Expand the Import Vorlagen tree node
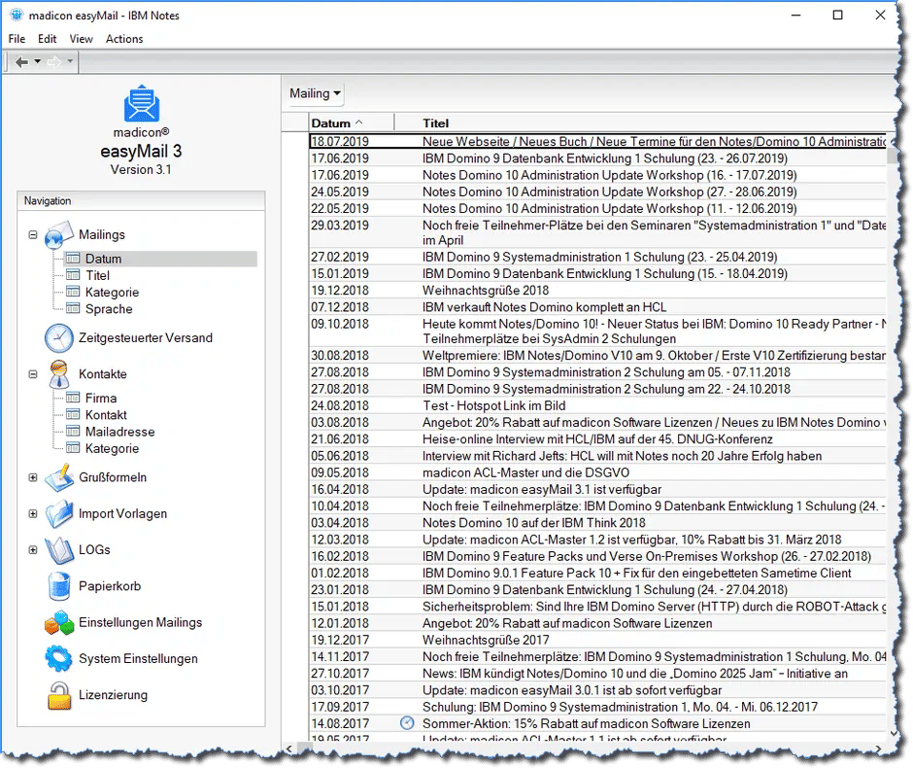913x768 pixels. (x=33, y=514)
